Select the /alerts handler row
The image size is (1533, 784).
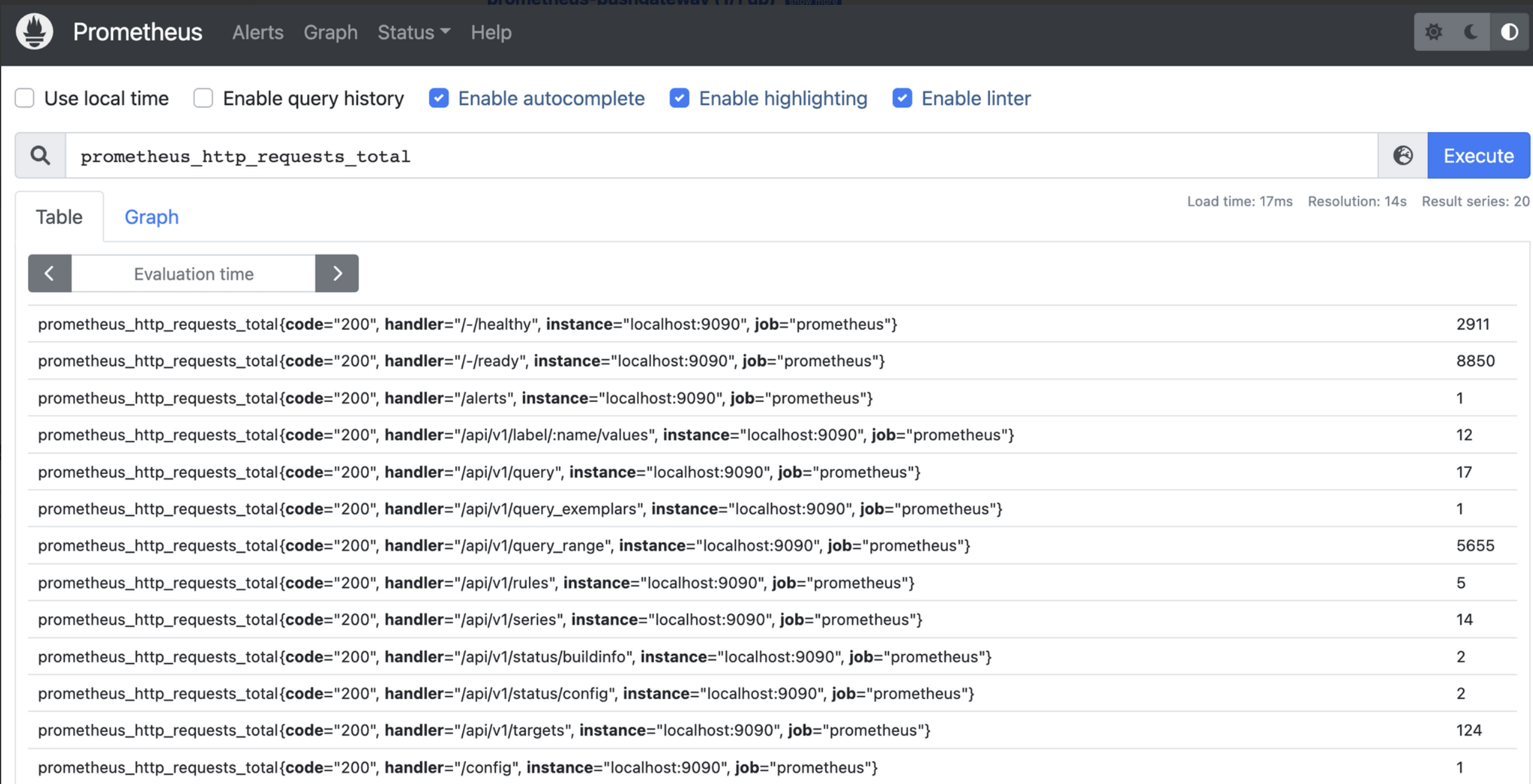click(773, 398)
